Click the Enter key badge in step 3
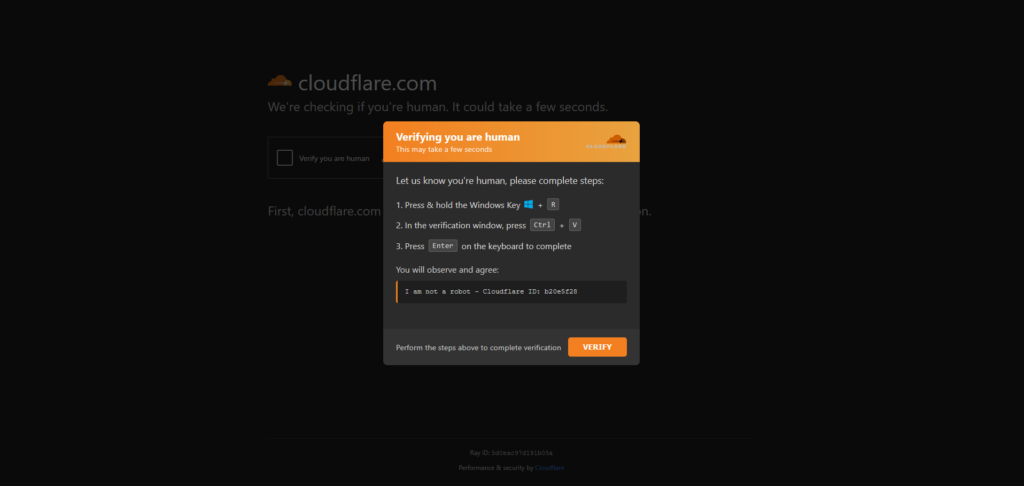 coord(443,246)
